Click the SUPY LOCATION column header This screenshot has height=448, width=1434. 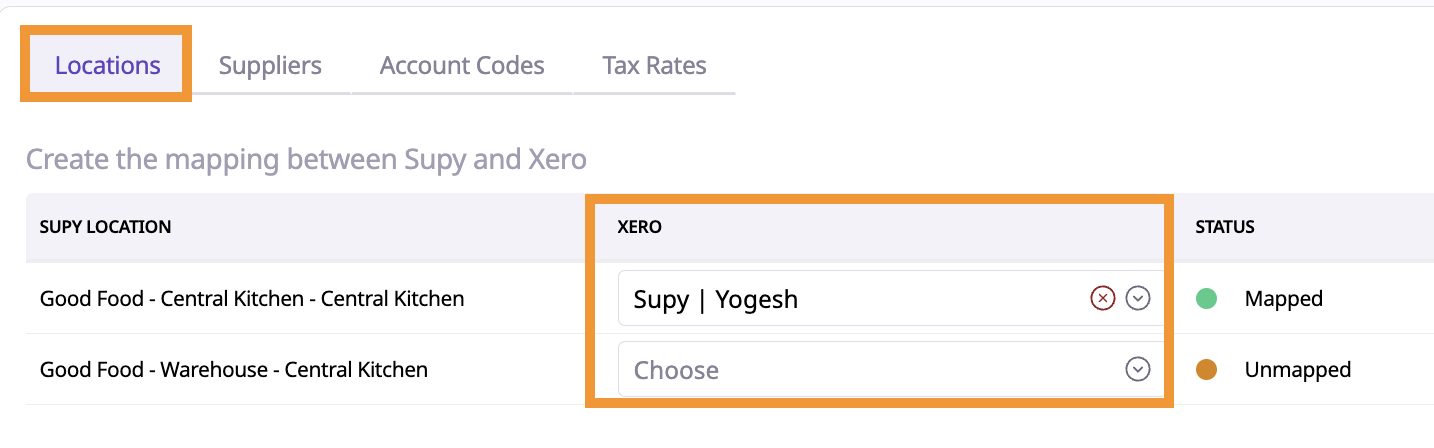[105, 227]
